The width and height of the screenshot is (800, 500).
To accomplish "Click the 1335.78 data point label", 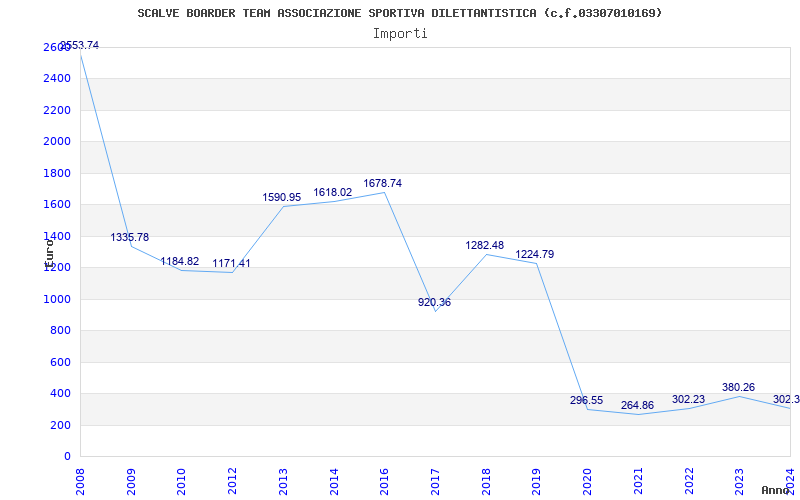I will point(130,237).
